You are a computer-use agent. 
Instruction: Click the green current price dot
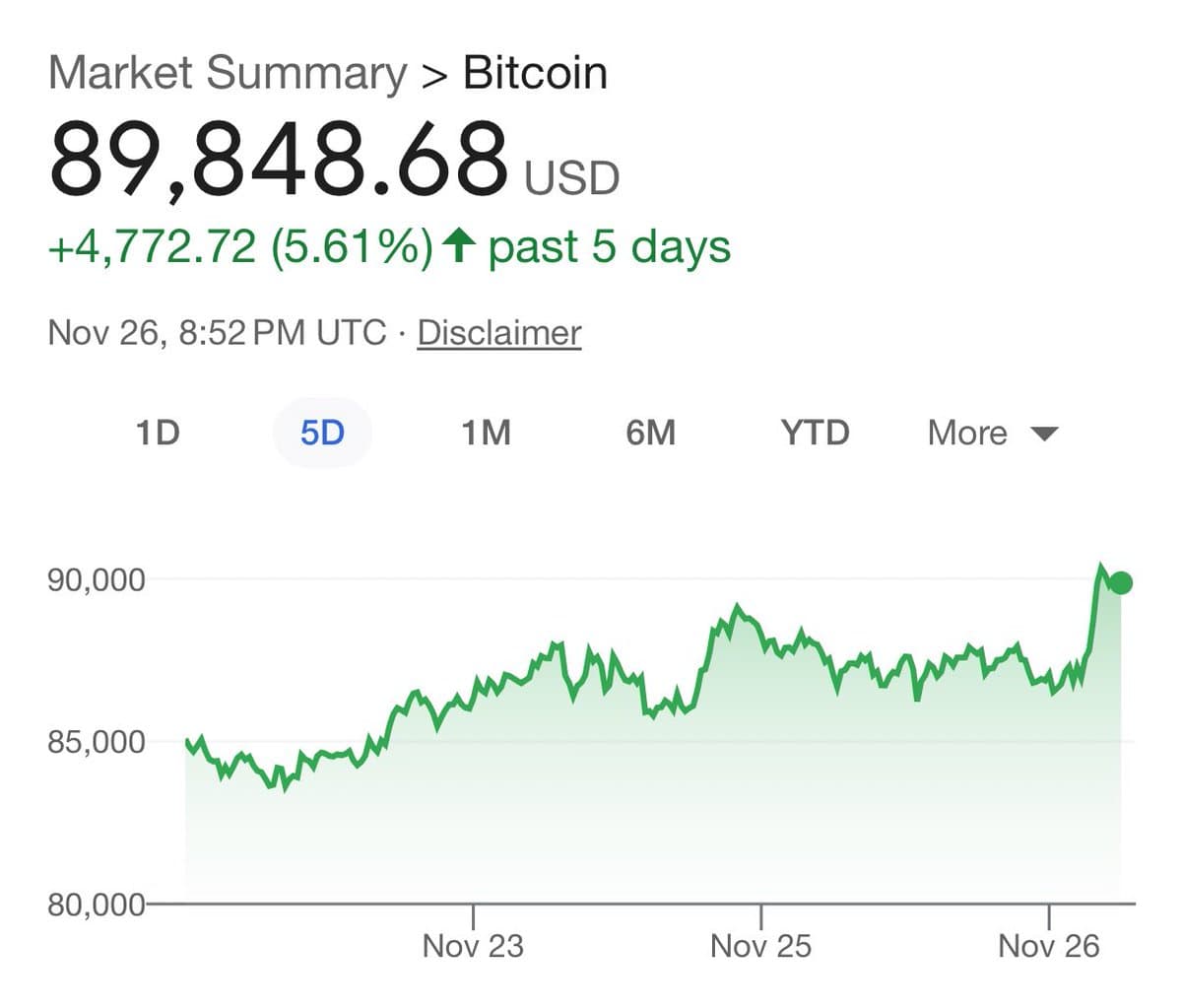click(x=1120, y=582)
